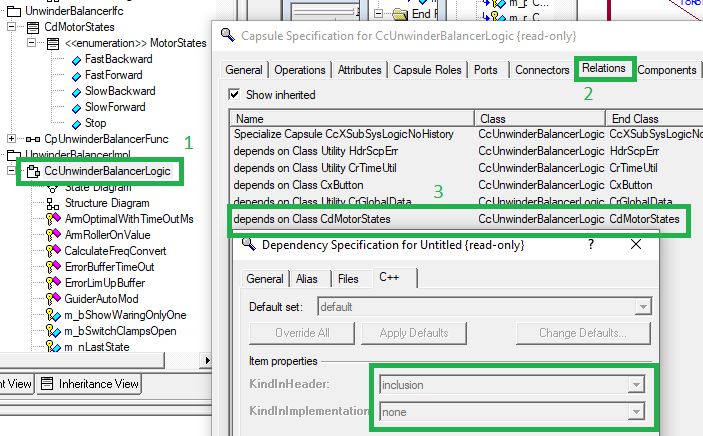This screenshot has width=703, height=436.
Task: Click the browser tree scroll right arrow
Action: coord(207,360)
